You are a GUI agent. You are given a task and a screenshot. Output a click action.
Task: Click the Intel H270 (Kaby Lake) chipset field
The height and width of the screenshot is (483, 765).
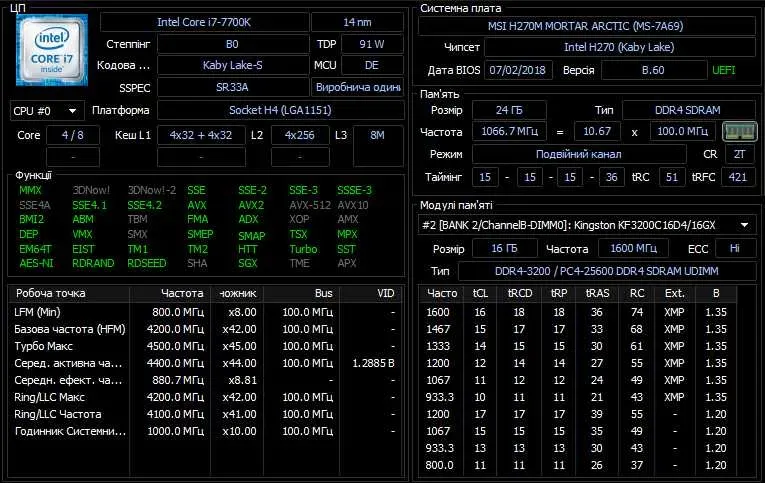click(x=619, y=47)
